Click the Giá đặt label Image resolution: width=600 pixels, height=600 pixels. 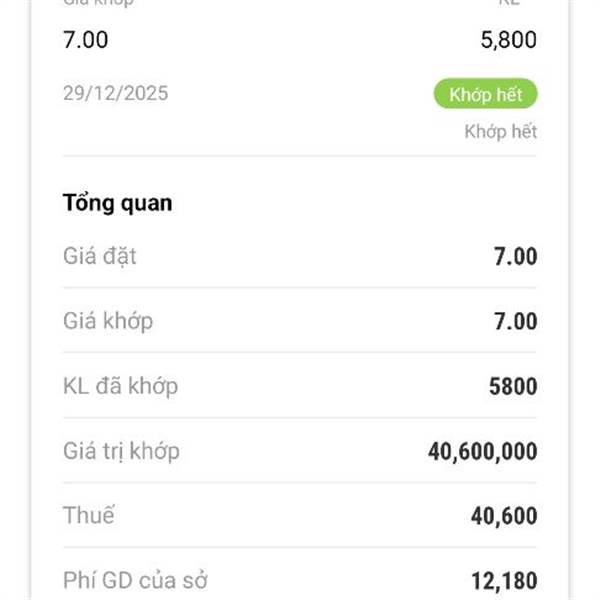(99, 256)
